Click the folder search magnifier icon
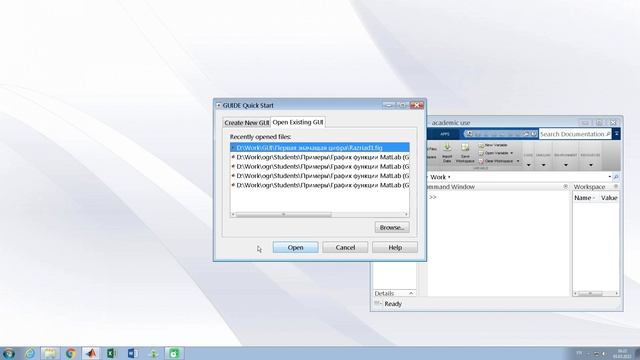640x360 pixels. (x=616, y=177)
